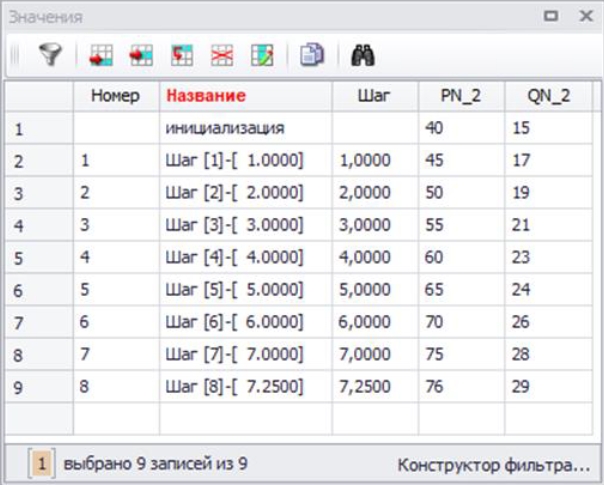Maximize the Значения panel window
Viewport: 604px width, 485px height.
click(550, 16)
